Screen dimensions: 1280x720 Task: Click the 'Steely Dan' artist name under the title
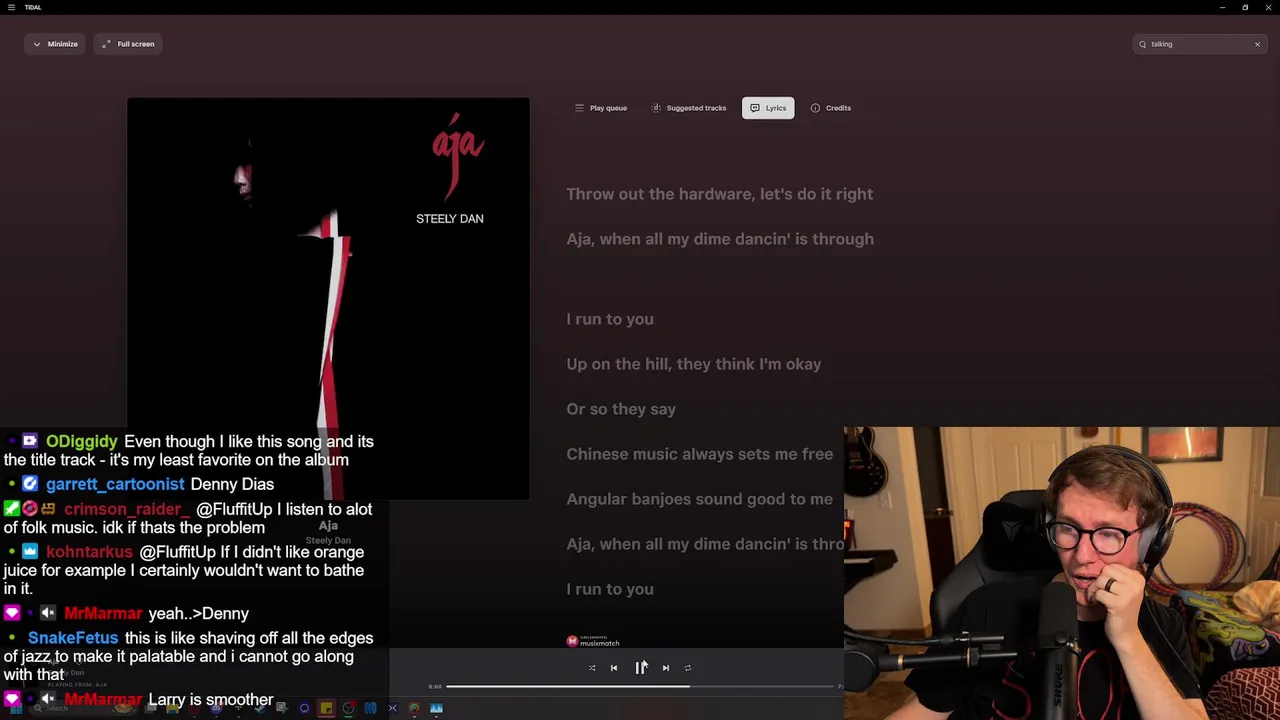(x=328, y=541)
